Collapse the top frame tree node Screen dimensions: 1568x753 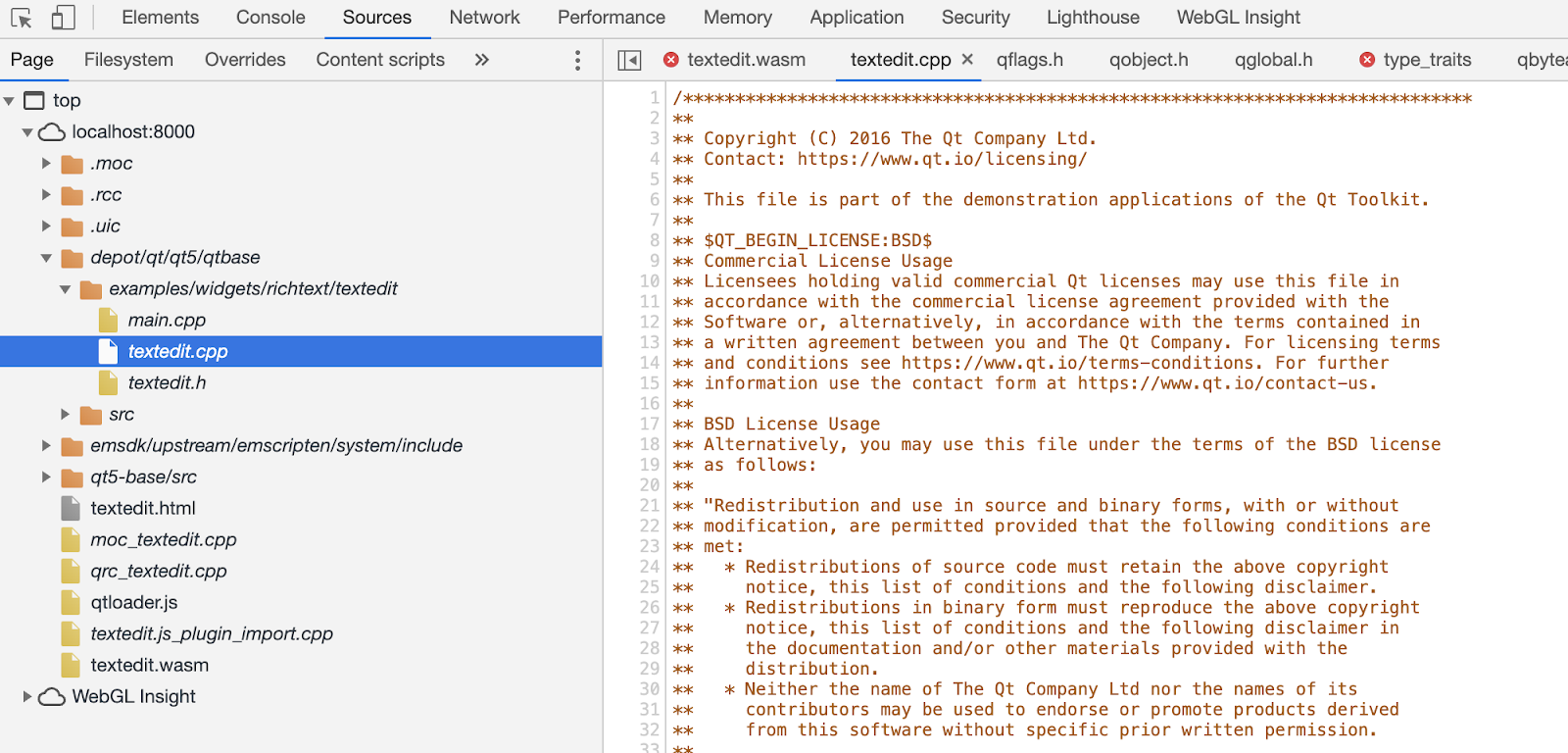(9, 101)
